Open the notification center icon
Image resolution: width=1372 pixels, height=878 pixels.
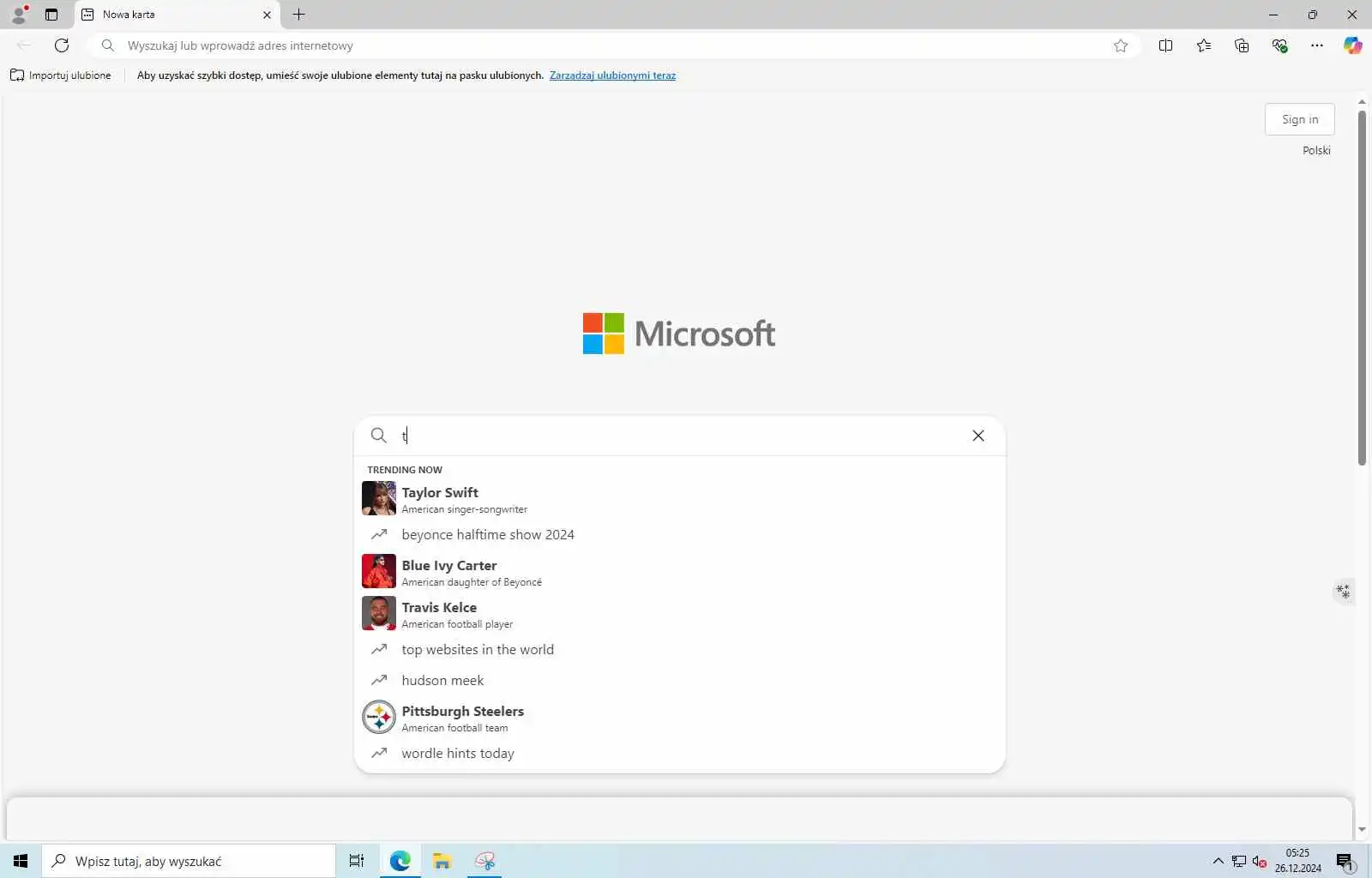click(1345, 861)
